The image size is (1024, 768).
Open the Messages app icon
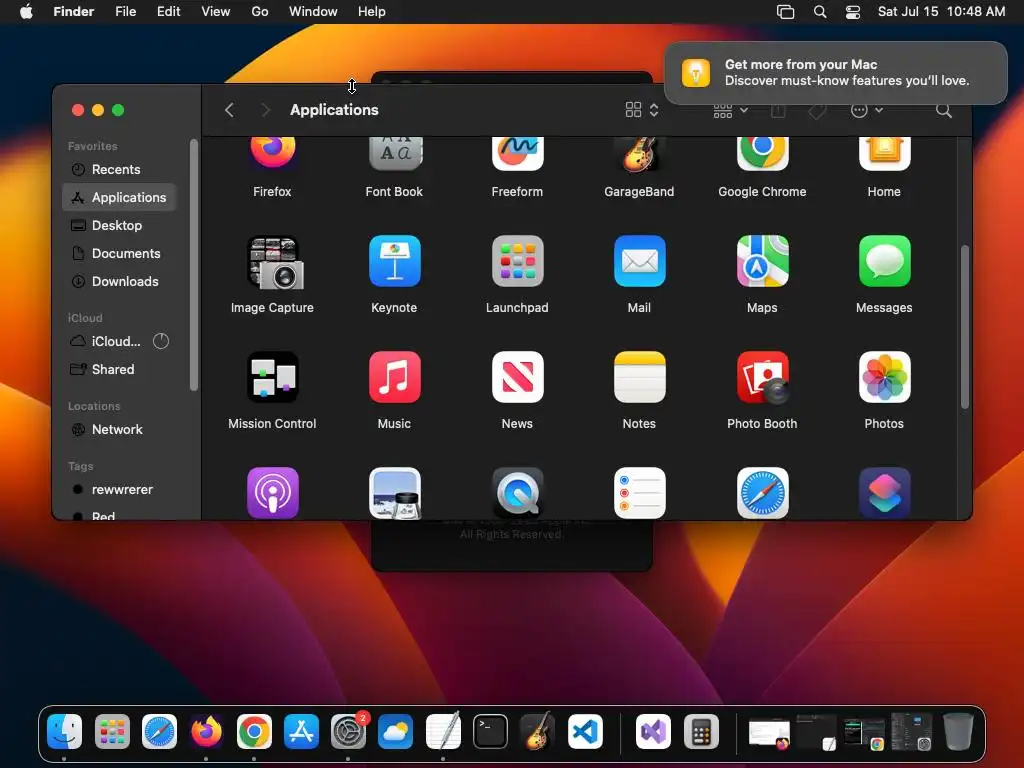[x=884, y=261]
